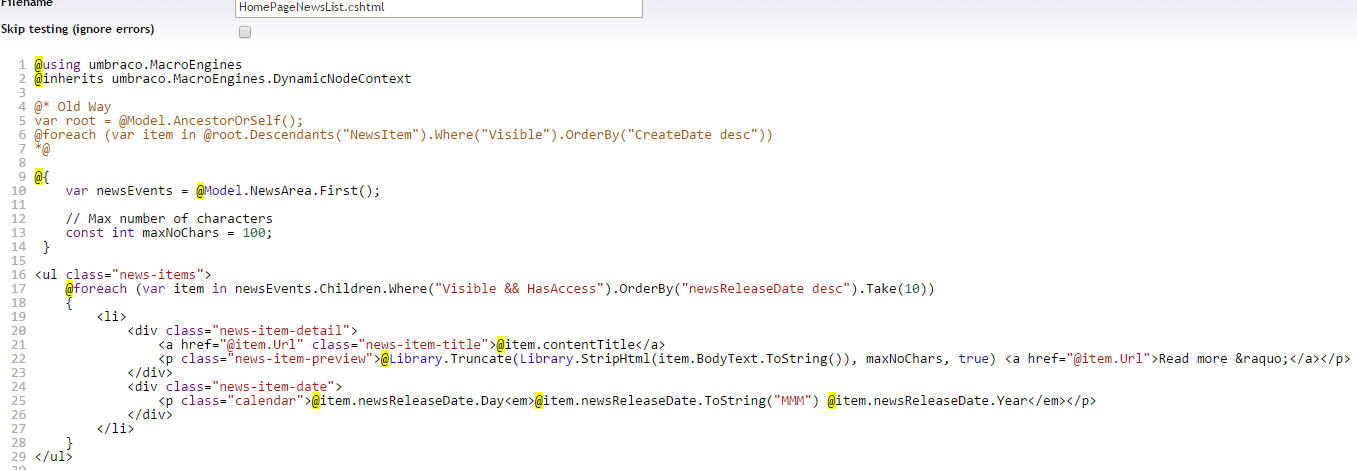
Task: Click the newsEvents.Children.Where foreach line
Action: tap(500, 289)
